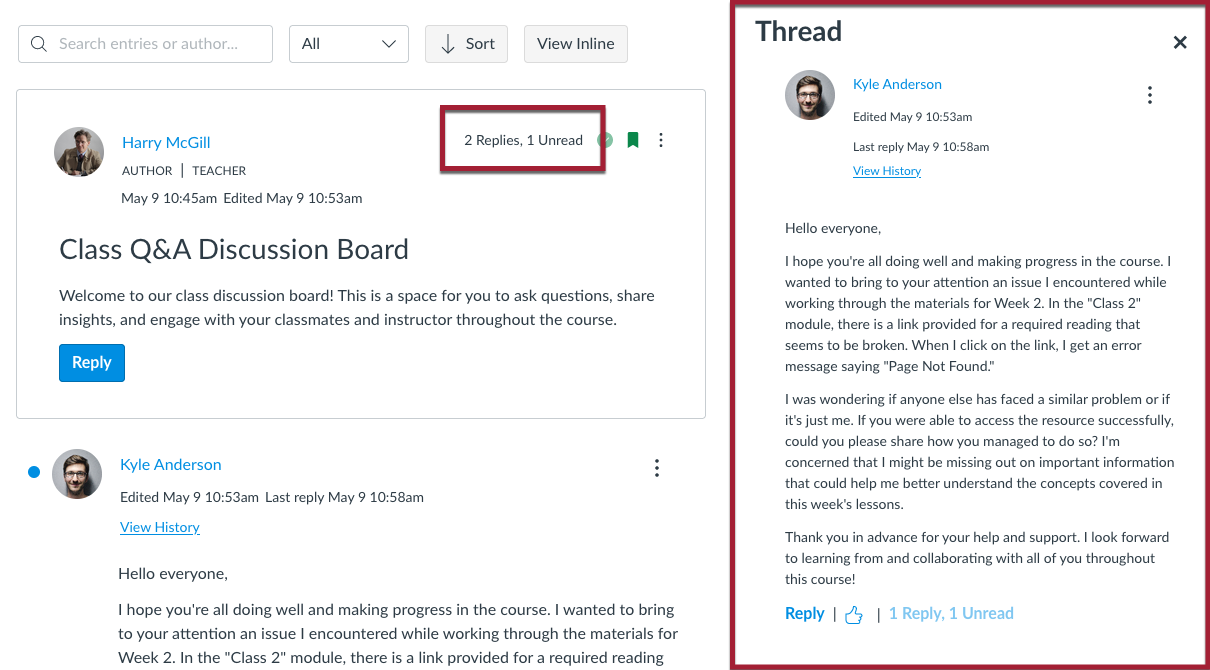
Task: Expand the 2 Replies, 1 Unread counter
Action: (522, 140)
